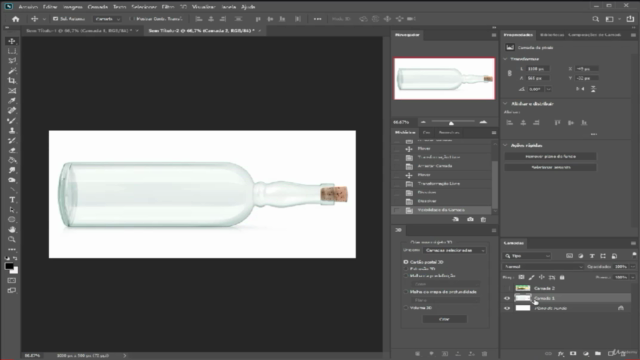Select the Eraser tool
The image size is (640, 360).
click(12, 150)
